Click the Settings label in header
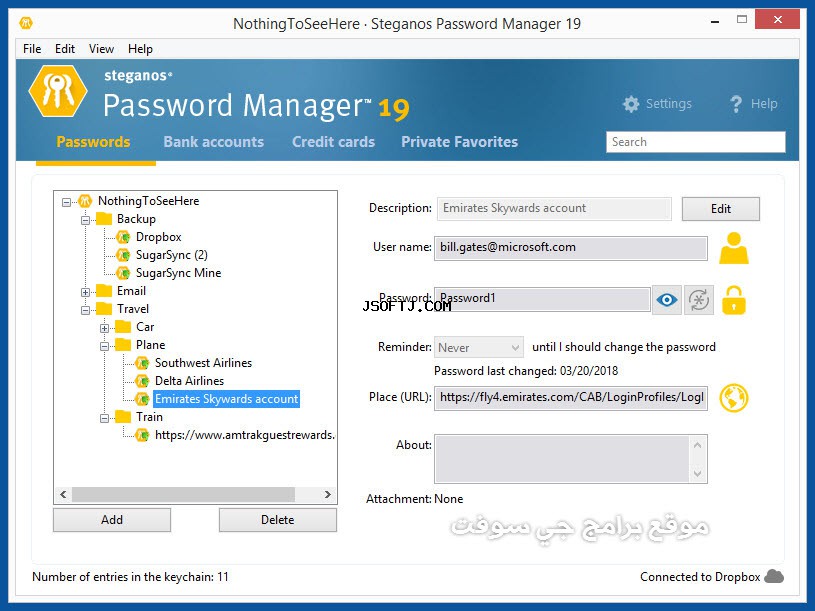The width and height of the screenshot is (815, 611). (669, 104)
